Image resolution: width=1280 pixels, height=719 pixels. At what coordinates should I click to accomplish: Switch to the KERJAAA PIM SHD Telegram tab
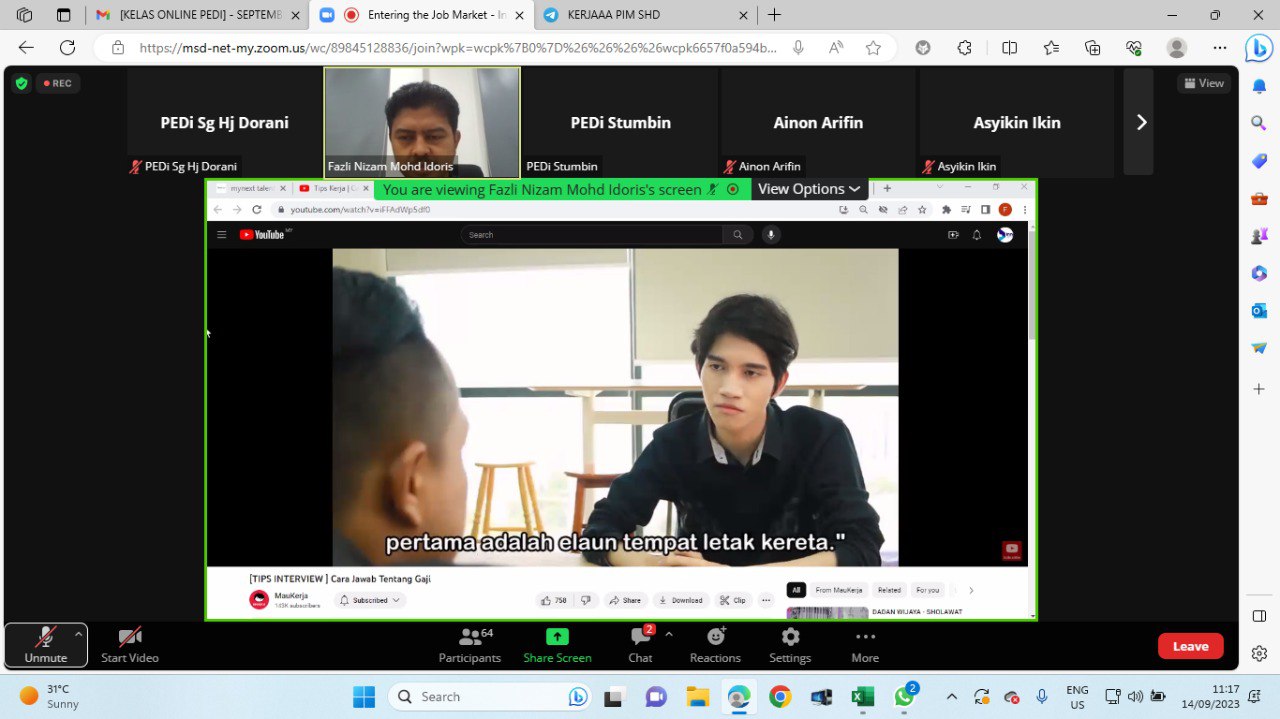click(x=646, y=15)
